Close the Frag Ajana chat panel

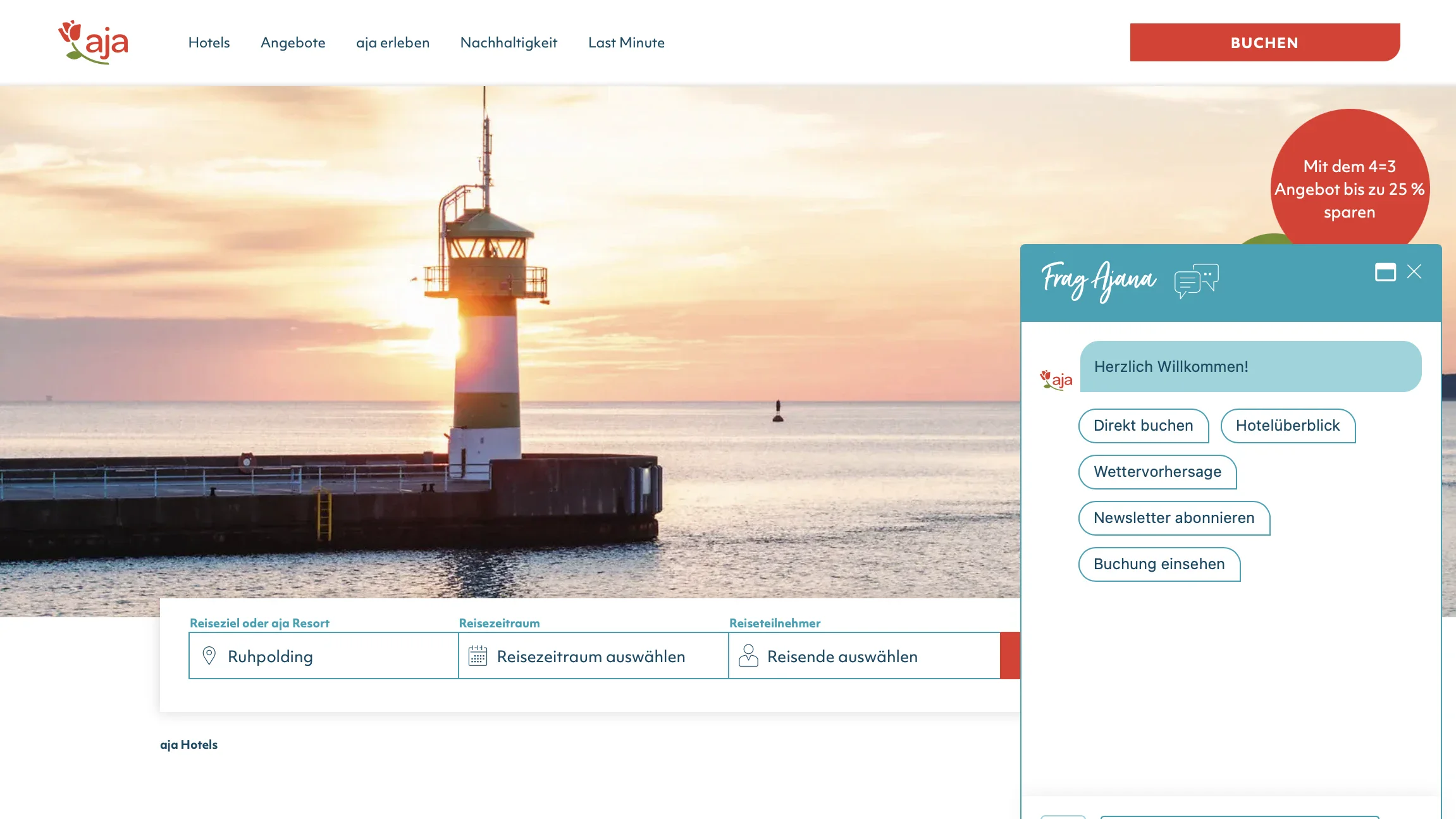click(x=1414, y=272)
